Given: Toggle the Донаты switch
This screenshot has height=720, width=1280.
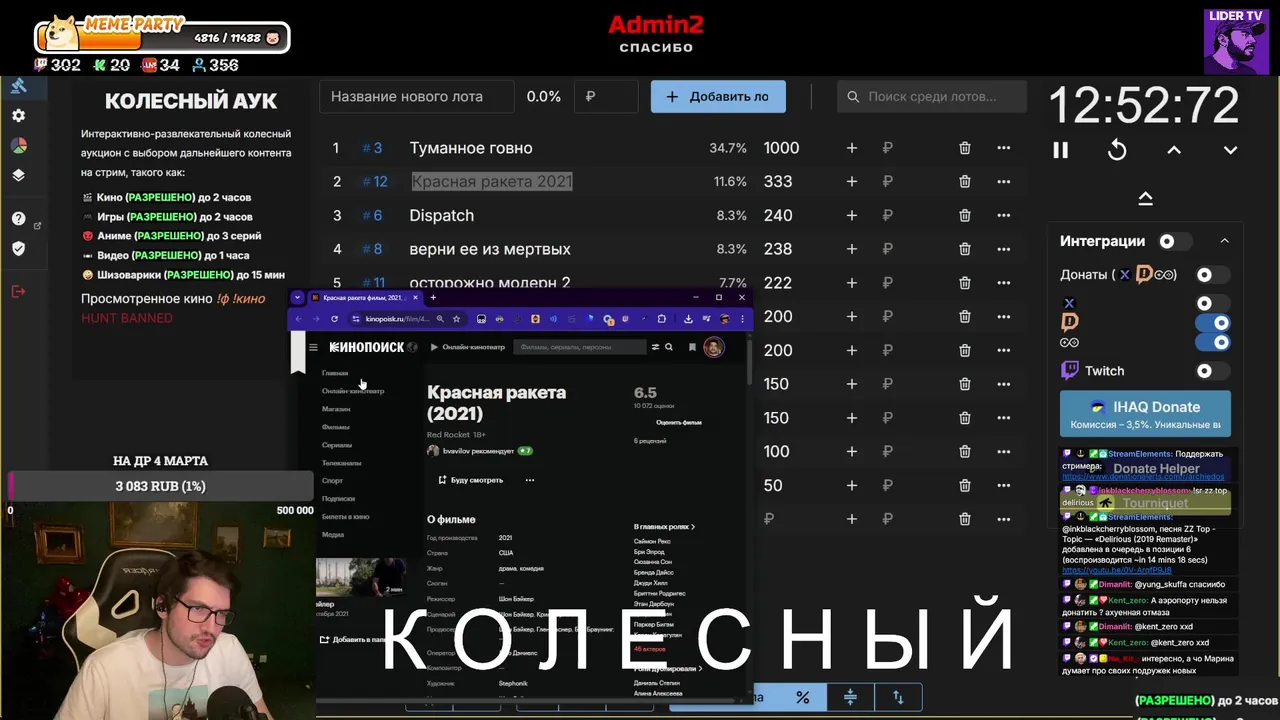Looking at the screenshot, I should pos(1211,274).
